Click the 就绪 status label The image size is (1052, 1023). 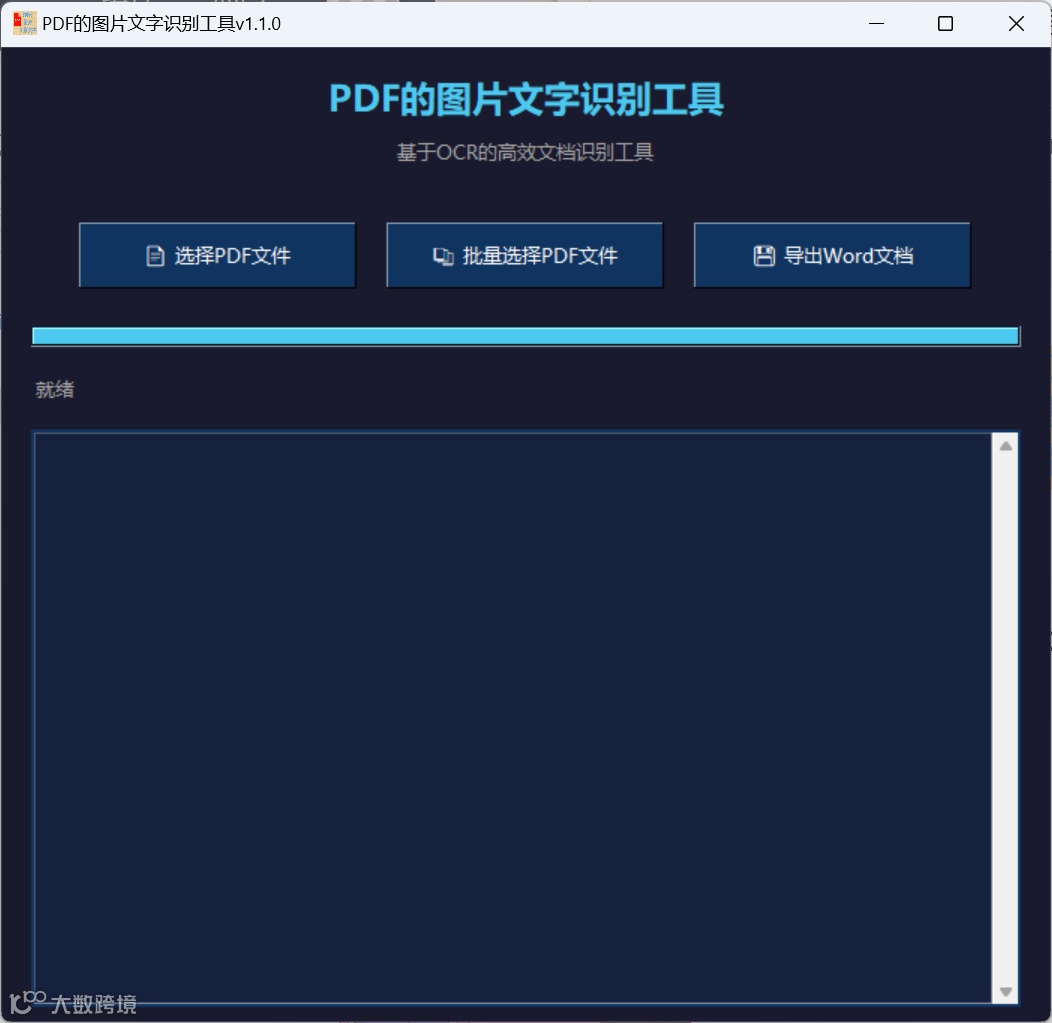click(x=54, y=389)
